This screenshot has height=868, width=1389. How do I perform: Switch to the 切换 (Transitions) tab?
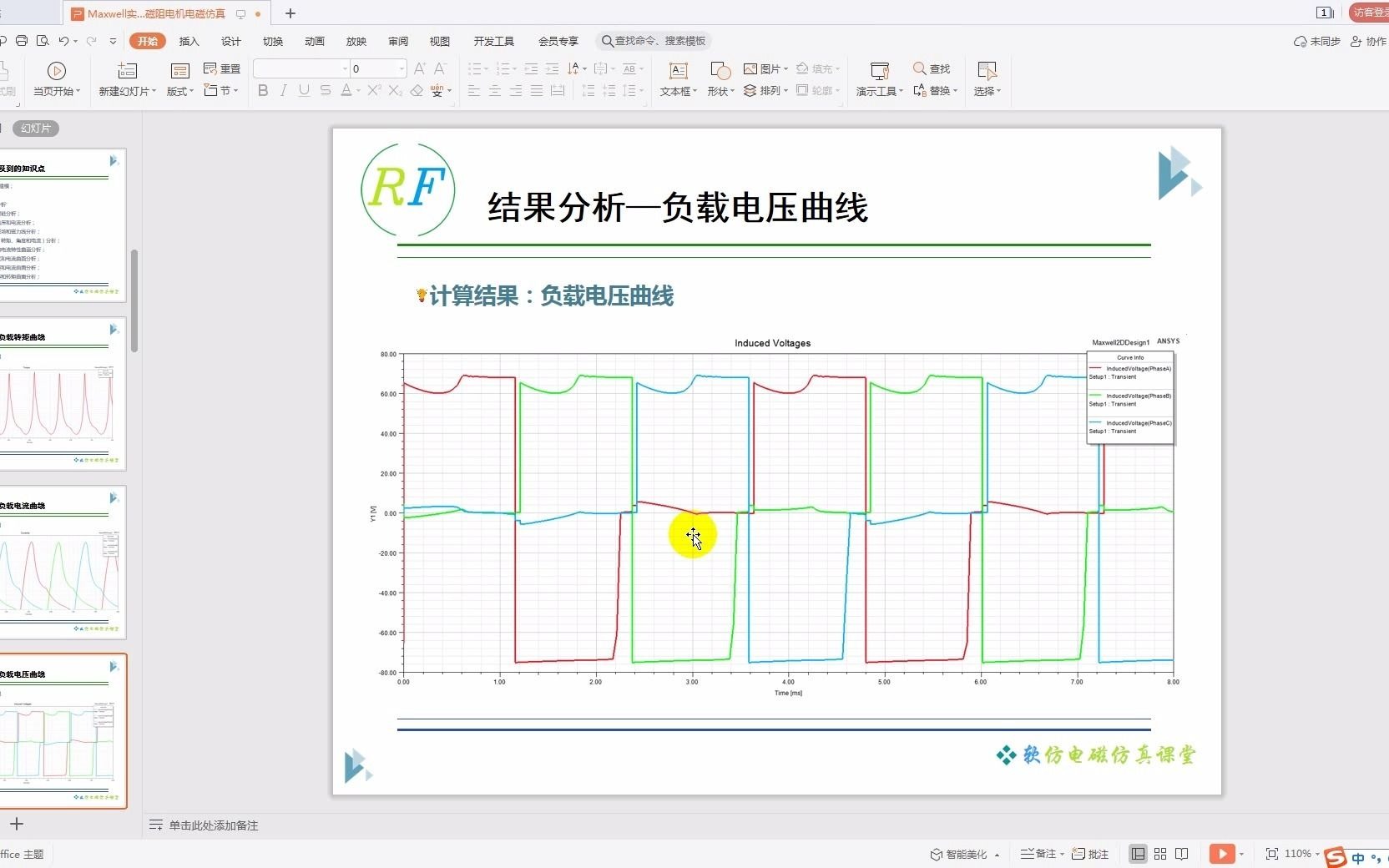[x=273, y=41]
